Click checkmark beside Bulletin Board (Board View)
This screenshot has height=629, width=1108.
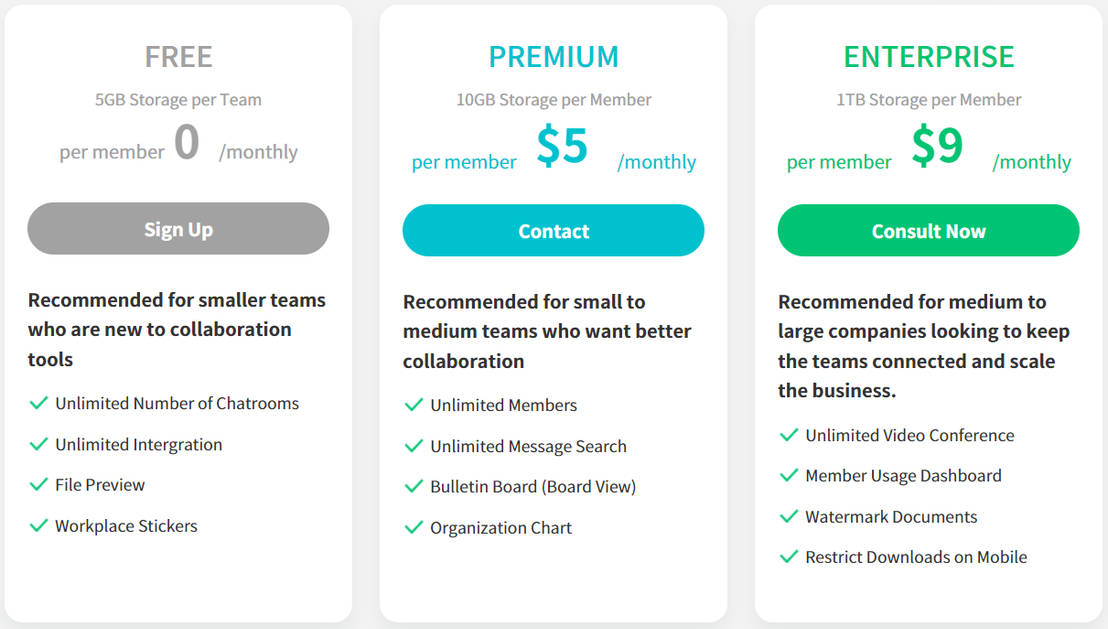(x=414, y=487)
